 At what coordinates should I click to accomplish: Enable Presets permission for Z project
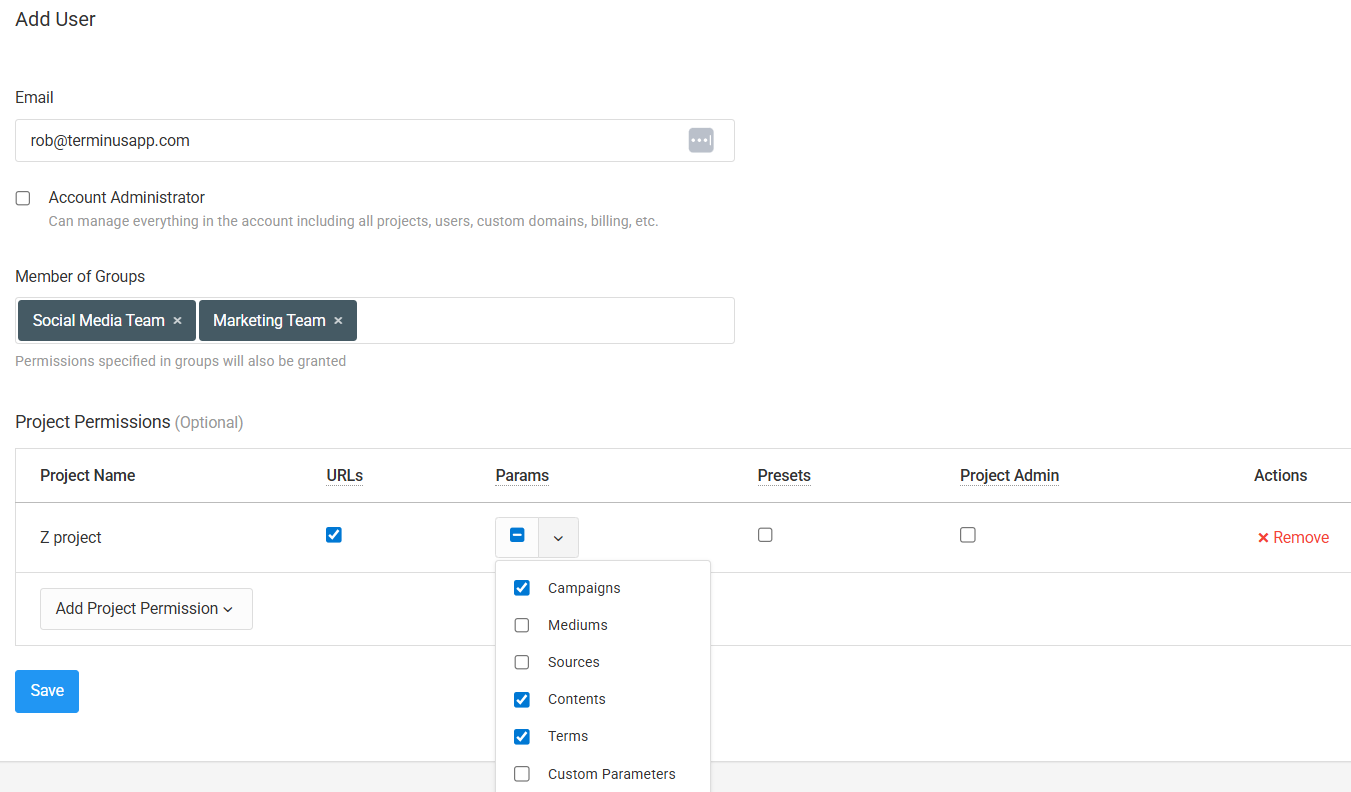[x=765, y=535]
